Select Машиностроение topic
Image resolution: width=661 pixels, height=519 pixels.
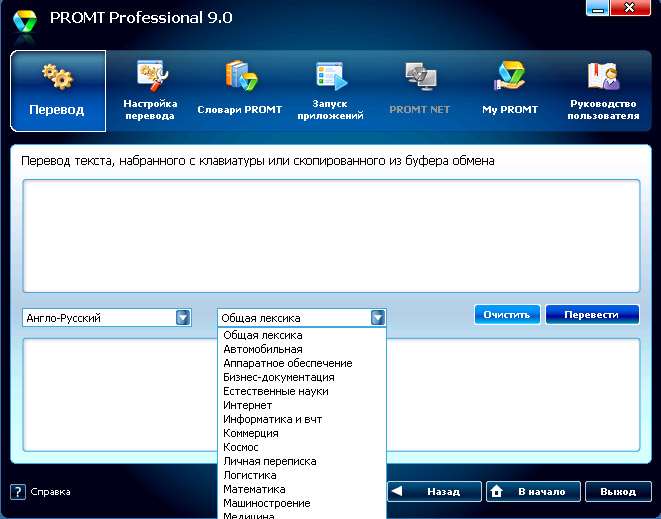pyautogui.click(x=302, y=503)
